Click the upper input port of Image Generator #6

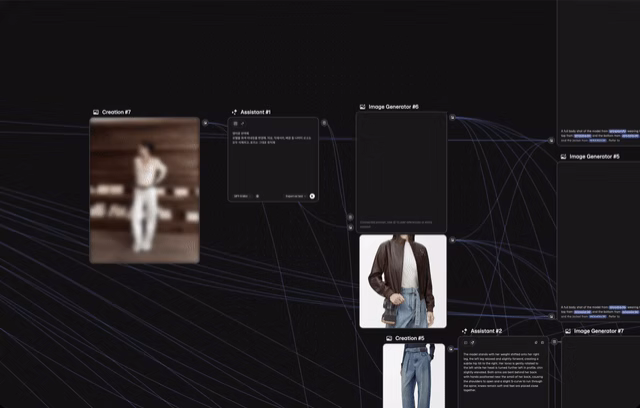click(350, 217)
